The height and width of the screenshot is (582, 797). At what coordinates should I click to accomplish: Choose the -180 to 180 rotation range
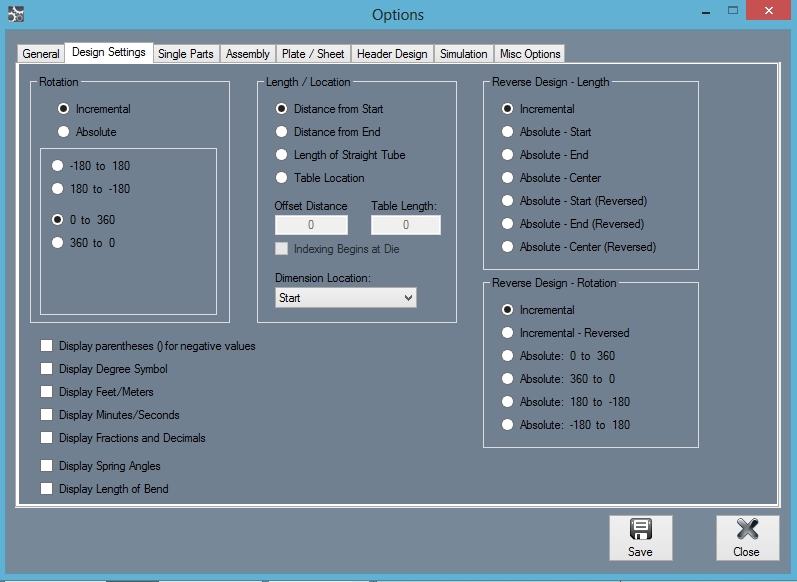[x=58, y=166]
